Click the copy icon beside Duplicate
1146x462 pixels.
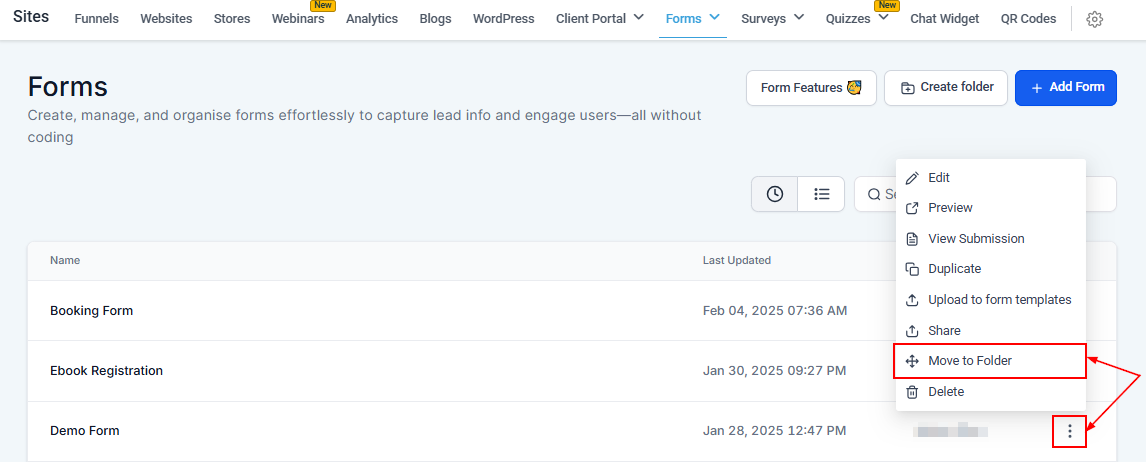[x=912, y=269]
